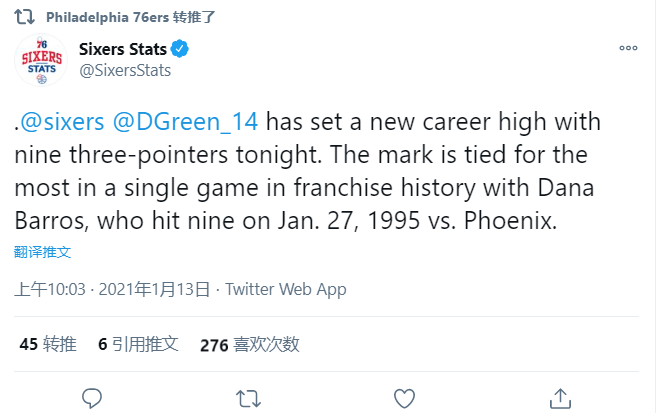Image resolution: width=656 pixels, height=413 pixels.
Task: Open the @sixers mention
Action: [62, 122]
